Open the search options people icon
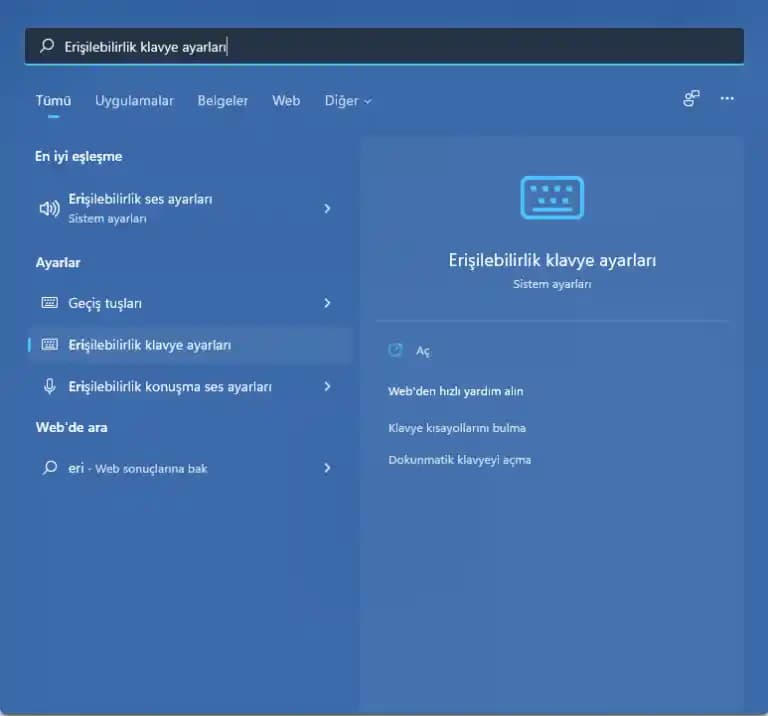 pos(691,99)
